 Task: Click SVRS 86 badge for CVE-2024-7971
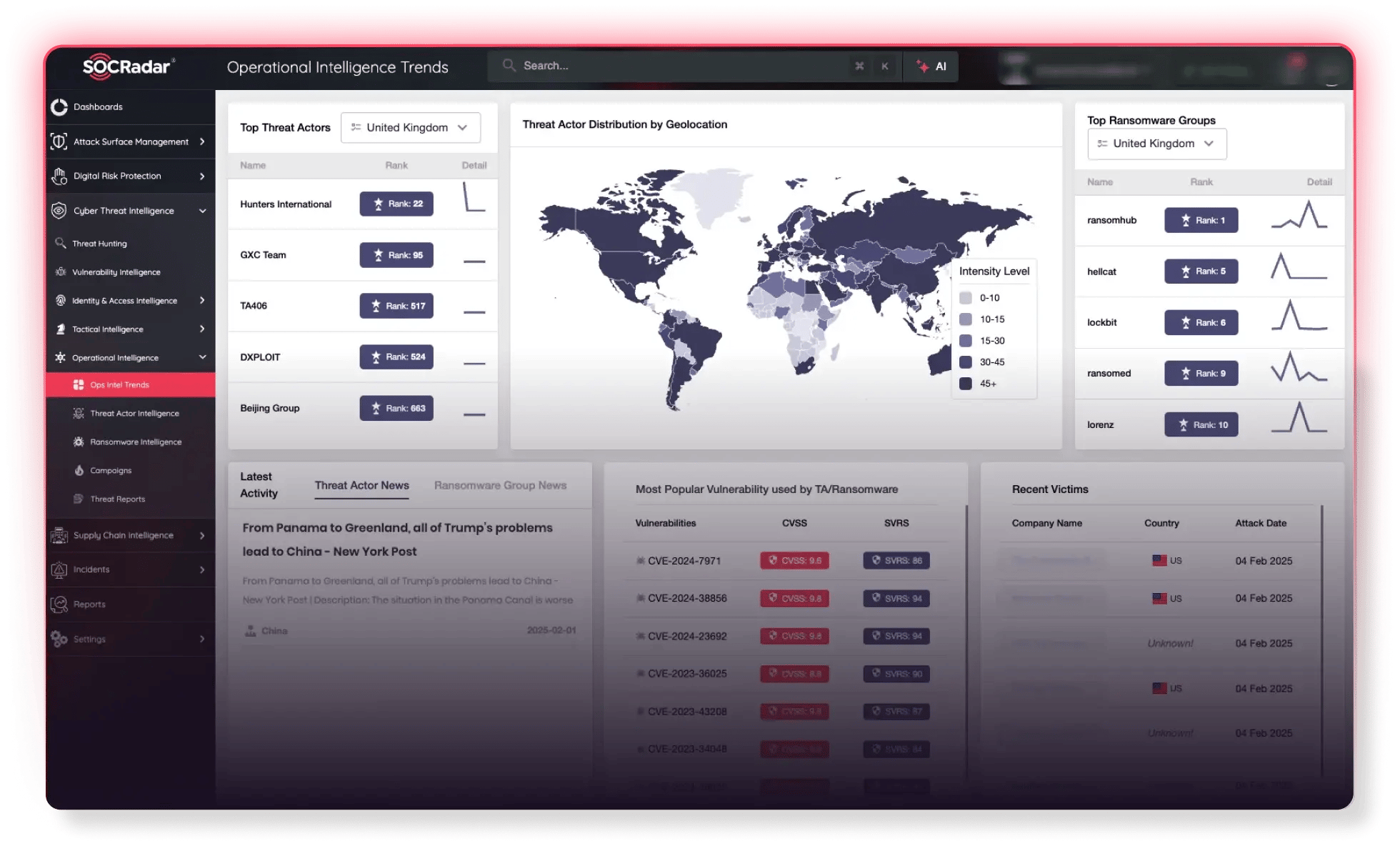896,561
